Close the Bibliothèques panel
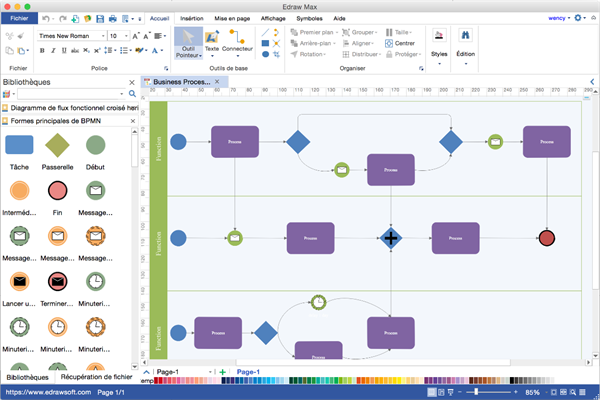Image resolution: width=600 pixels, height=400 pixels. pyautogui.click(x=132, y=82)
